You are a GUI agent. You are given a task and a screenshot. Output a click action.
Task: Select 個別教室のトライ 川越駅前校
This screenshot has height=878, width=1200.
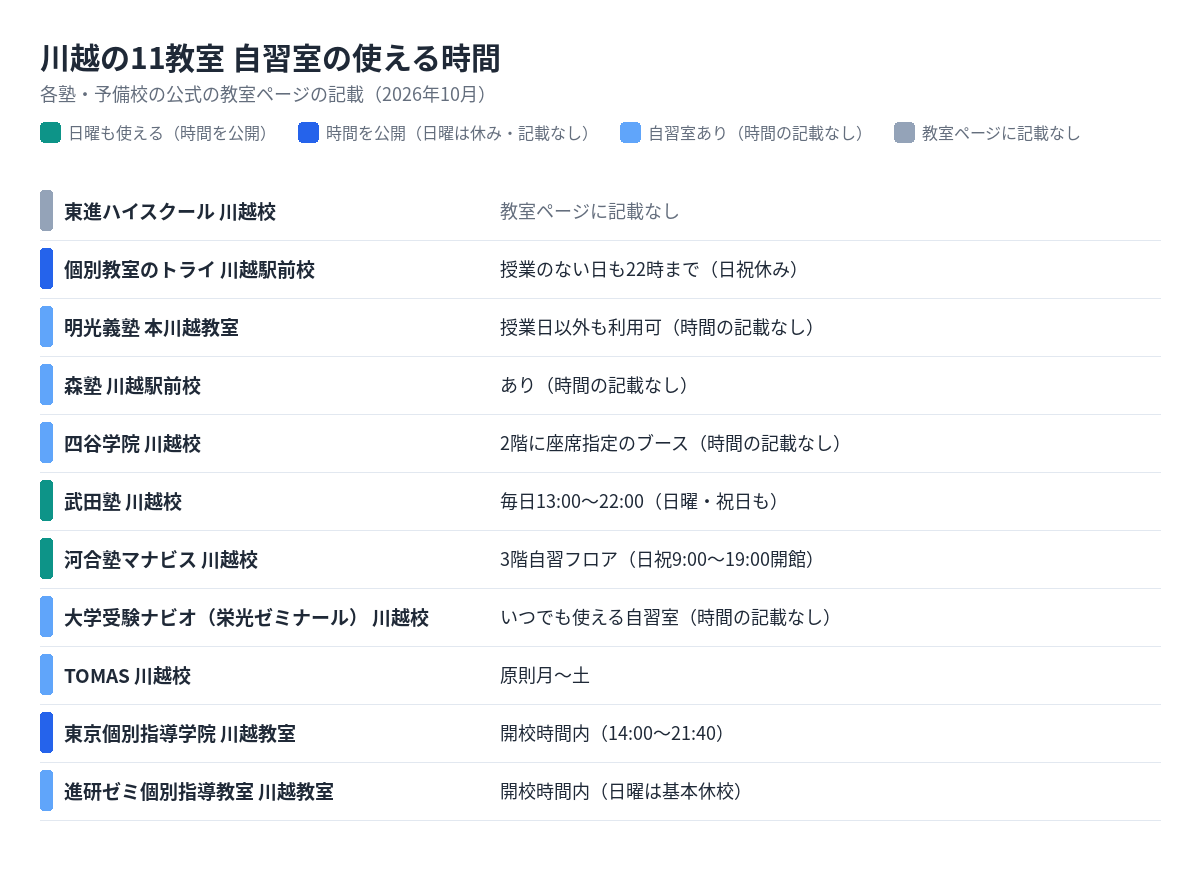[189, 270]
